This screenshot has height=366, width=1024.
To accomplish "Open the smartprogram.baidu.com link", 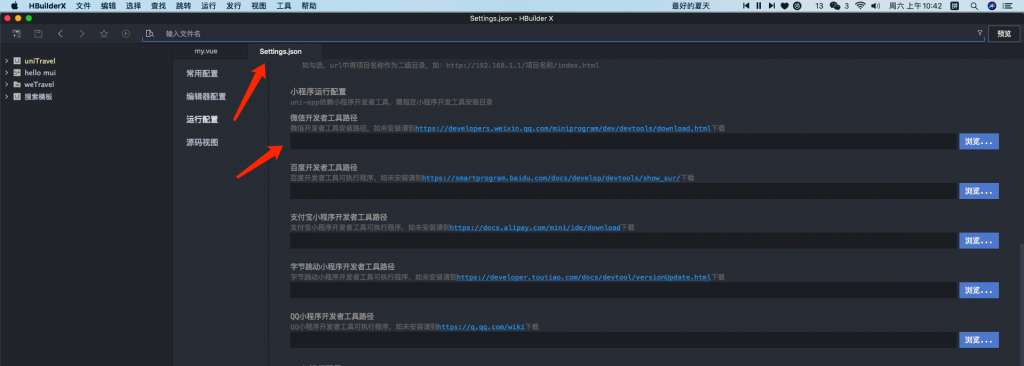I will pos(551,178).
